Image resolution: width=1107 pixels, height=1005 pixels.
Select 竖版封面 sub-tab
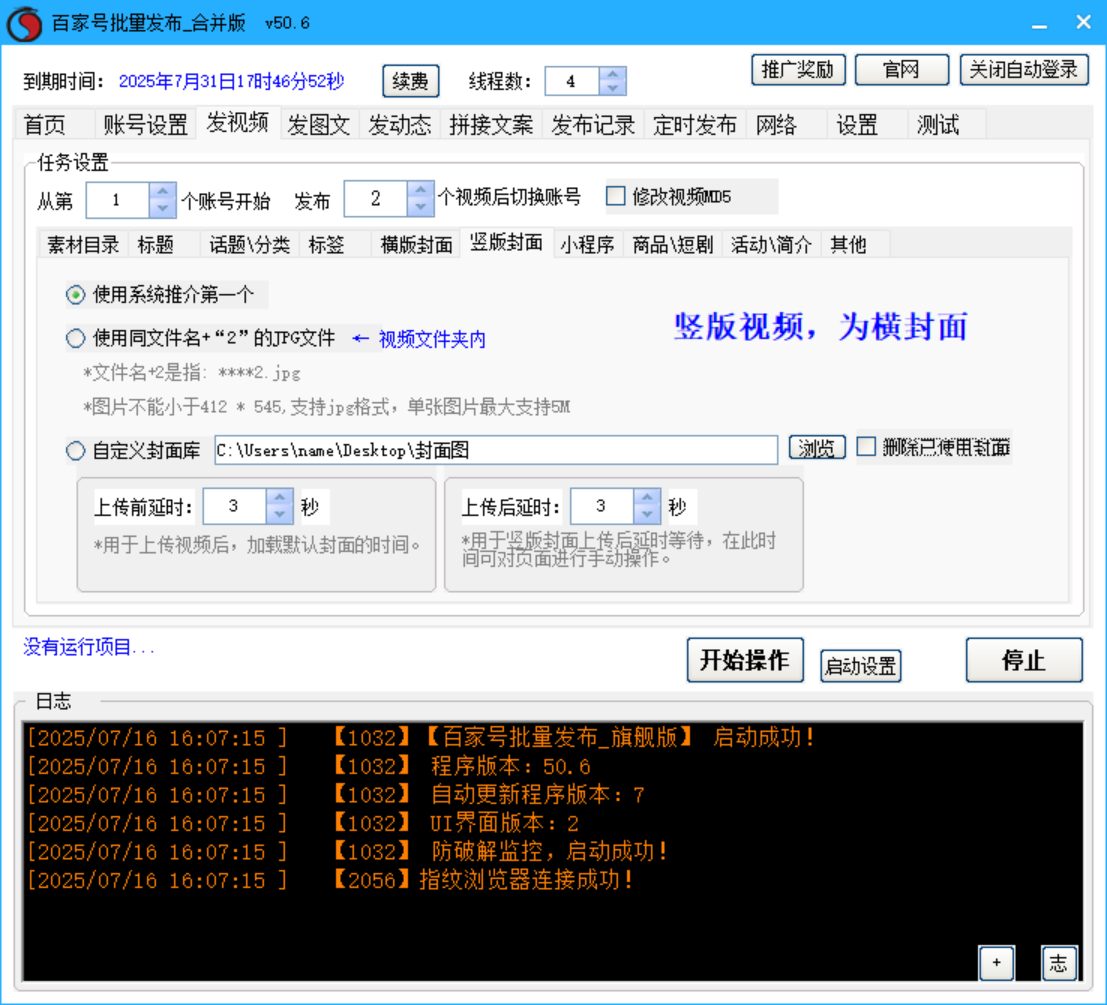[x=506, y=242]
